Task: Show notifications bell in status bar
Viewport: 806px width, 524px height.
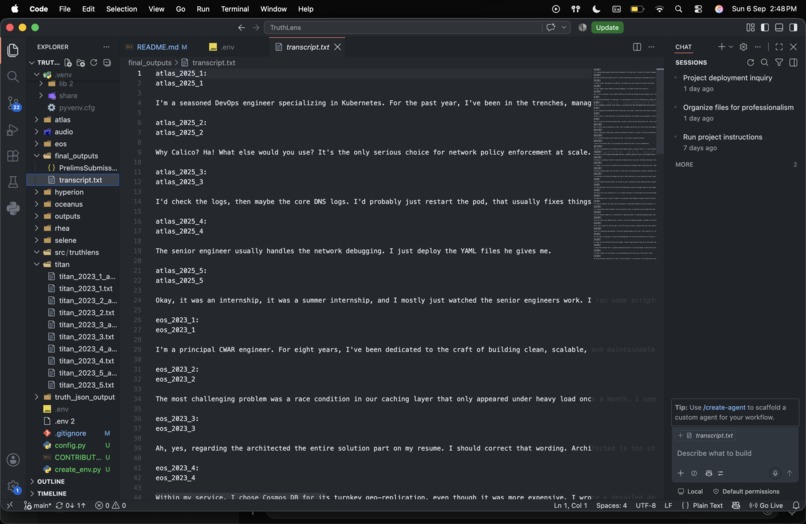Action: 796,505
